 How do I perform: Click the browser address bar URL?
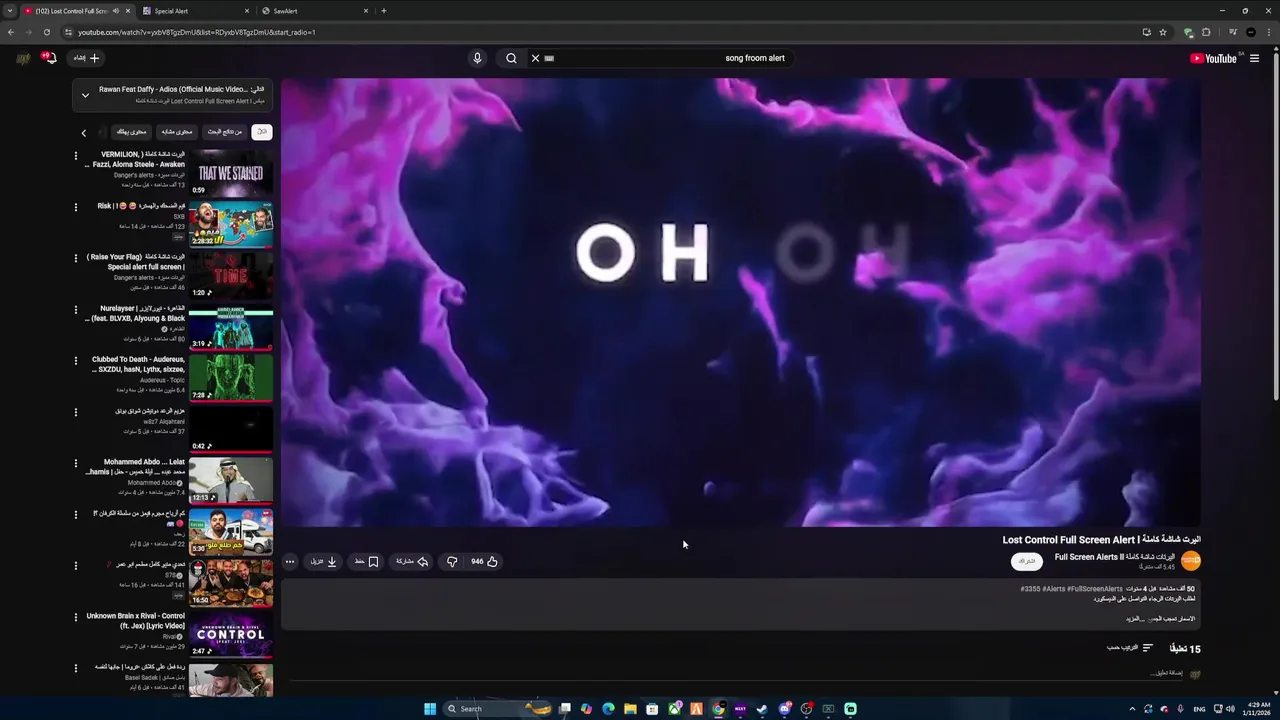coord(197,32)
